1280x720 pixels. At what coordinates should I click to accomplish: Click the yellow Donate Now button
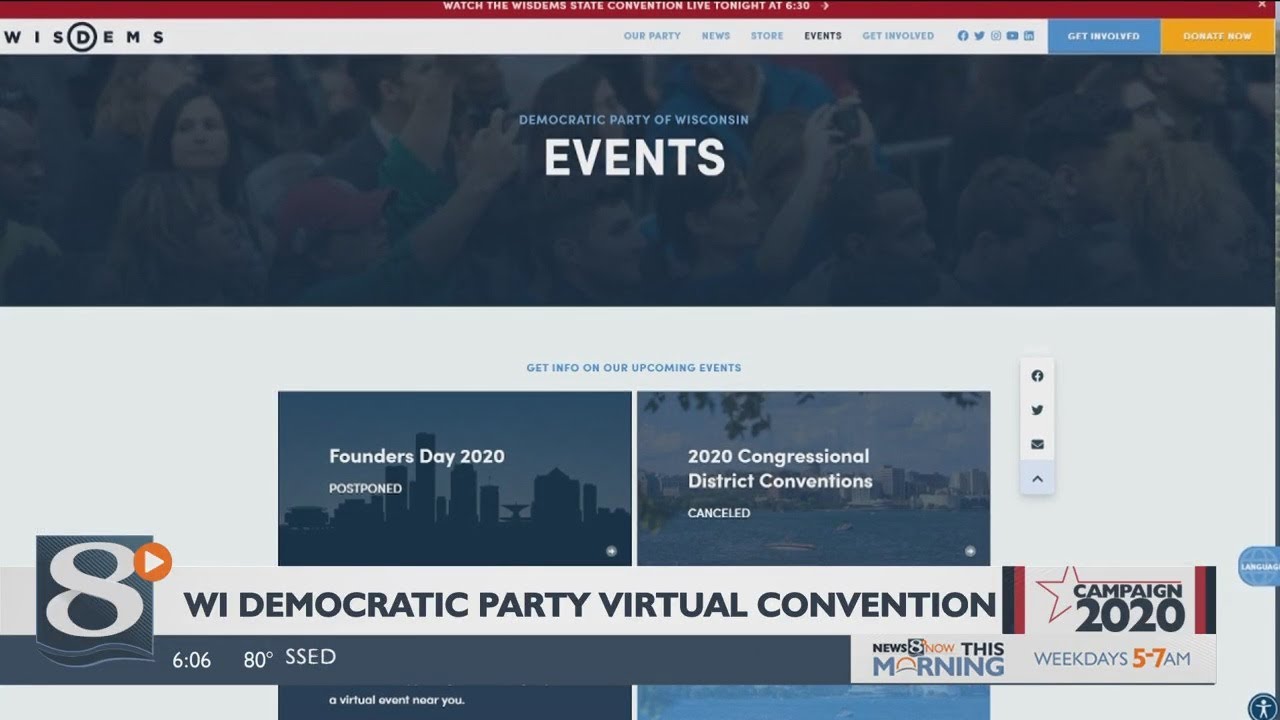tap(1218, 36)
